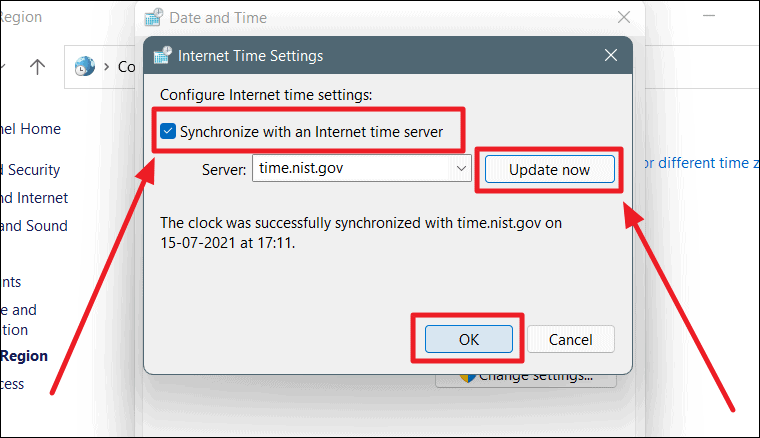The image size is (760, 438).
Task: Open Hardware and Sound category link
Action: pyautogui.click(x=33, y=226)
